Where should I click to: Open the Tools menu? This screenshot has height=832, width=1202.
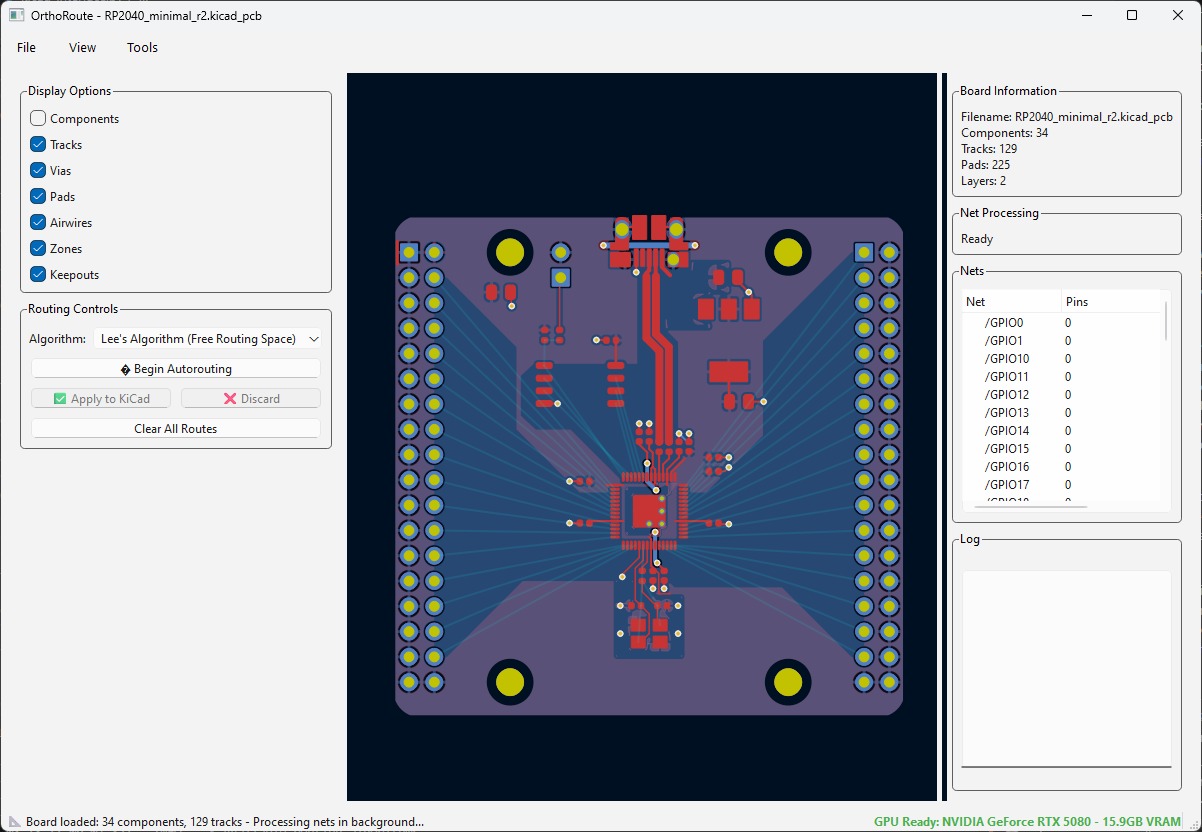click(x=142, y=47)
